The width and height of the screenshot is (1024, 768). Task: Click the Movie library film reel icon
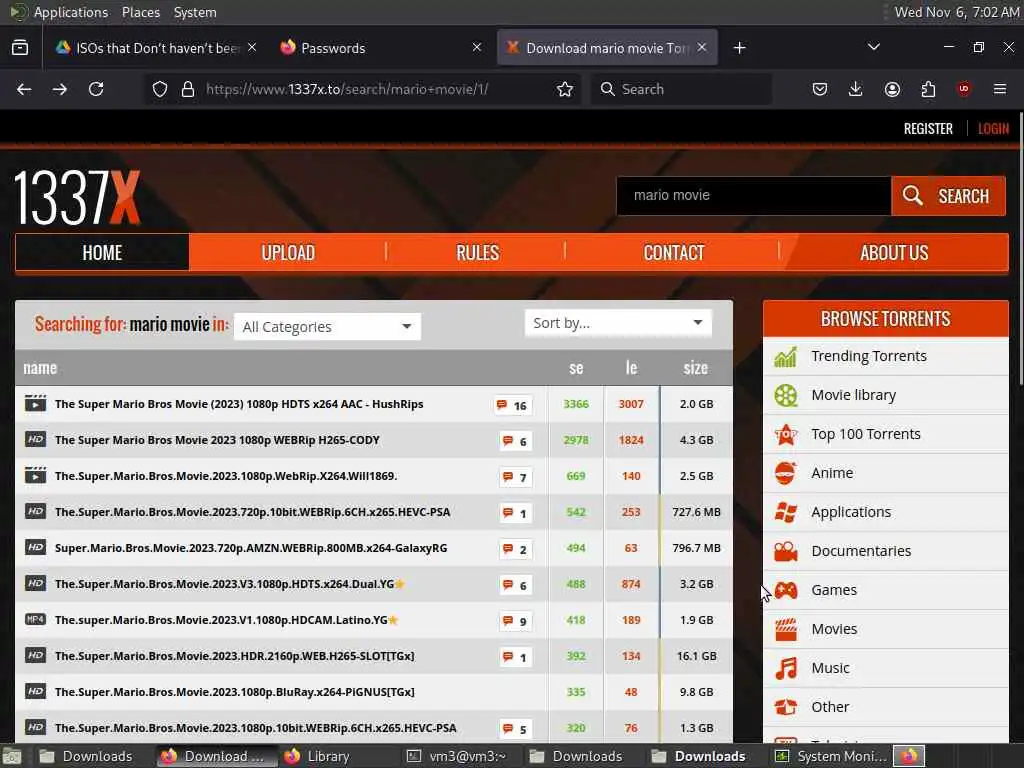click(786, 396)
